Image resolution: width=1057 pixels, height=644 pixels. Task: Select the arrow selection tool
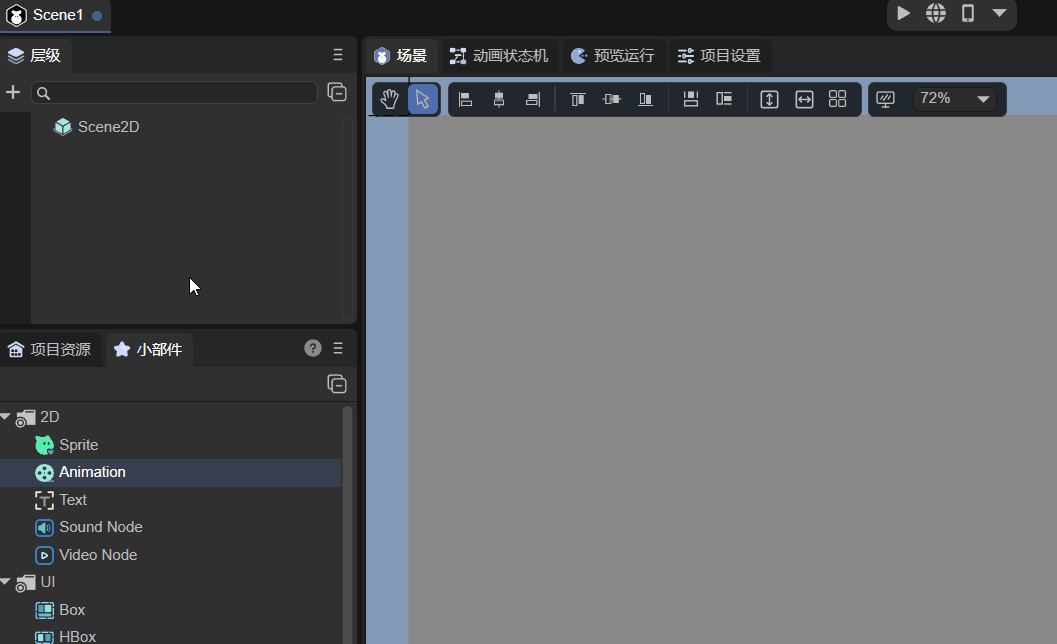click(423, 99)
